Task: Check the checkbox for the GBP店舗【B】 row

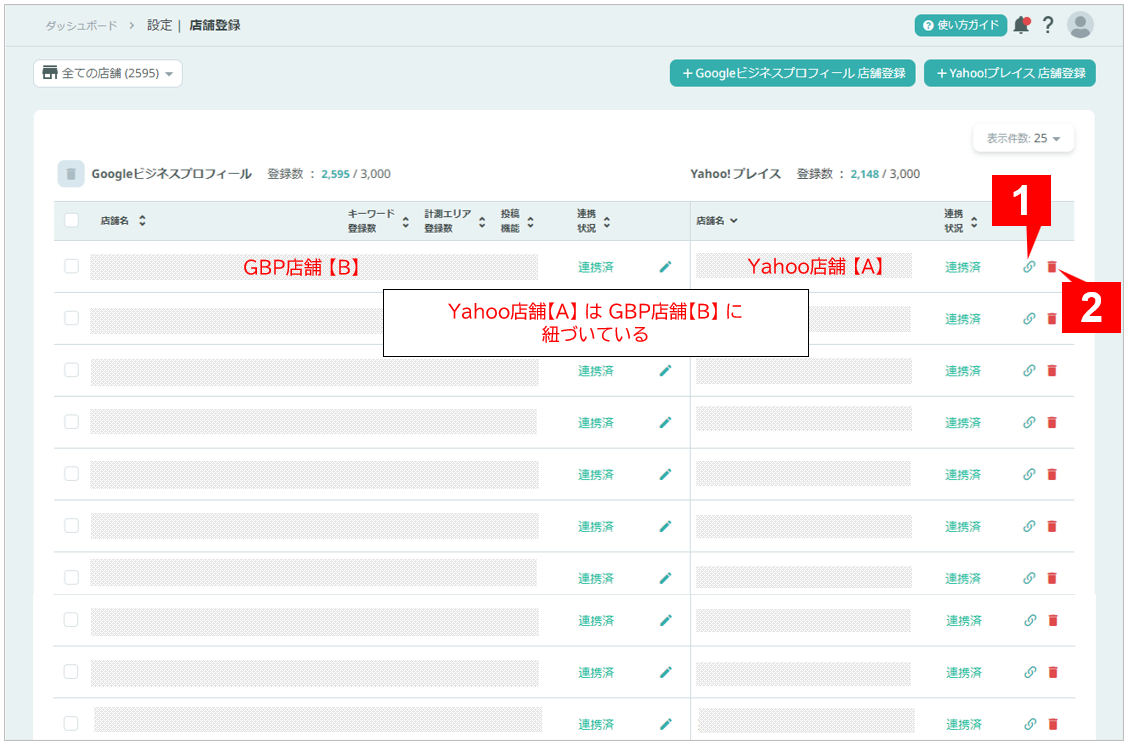Action: click(71, 266)
